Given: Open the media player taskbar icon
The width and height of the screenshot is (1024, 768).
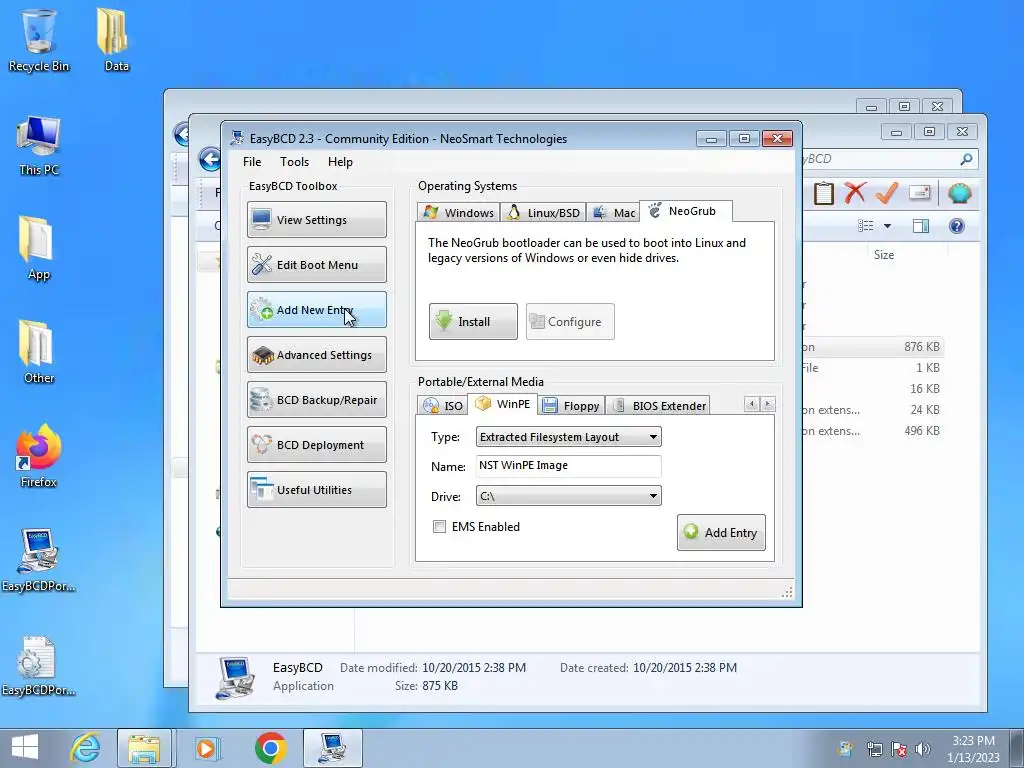Looking at the screenshot, I should [206, 748].
